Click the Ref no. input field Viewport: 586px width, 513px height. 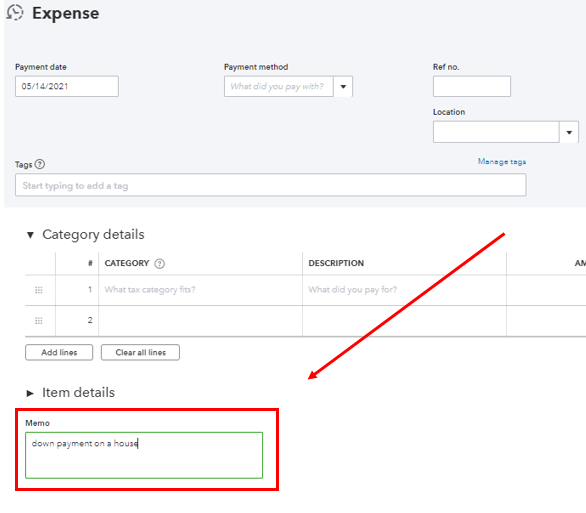[472, 86]
